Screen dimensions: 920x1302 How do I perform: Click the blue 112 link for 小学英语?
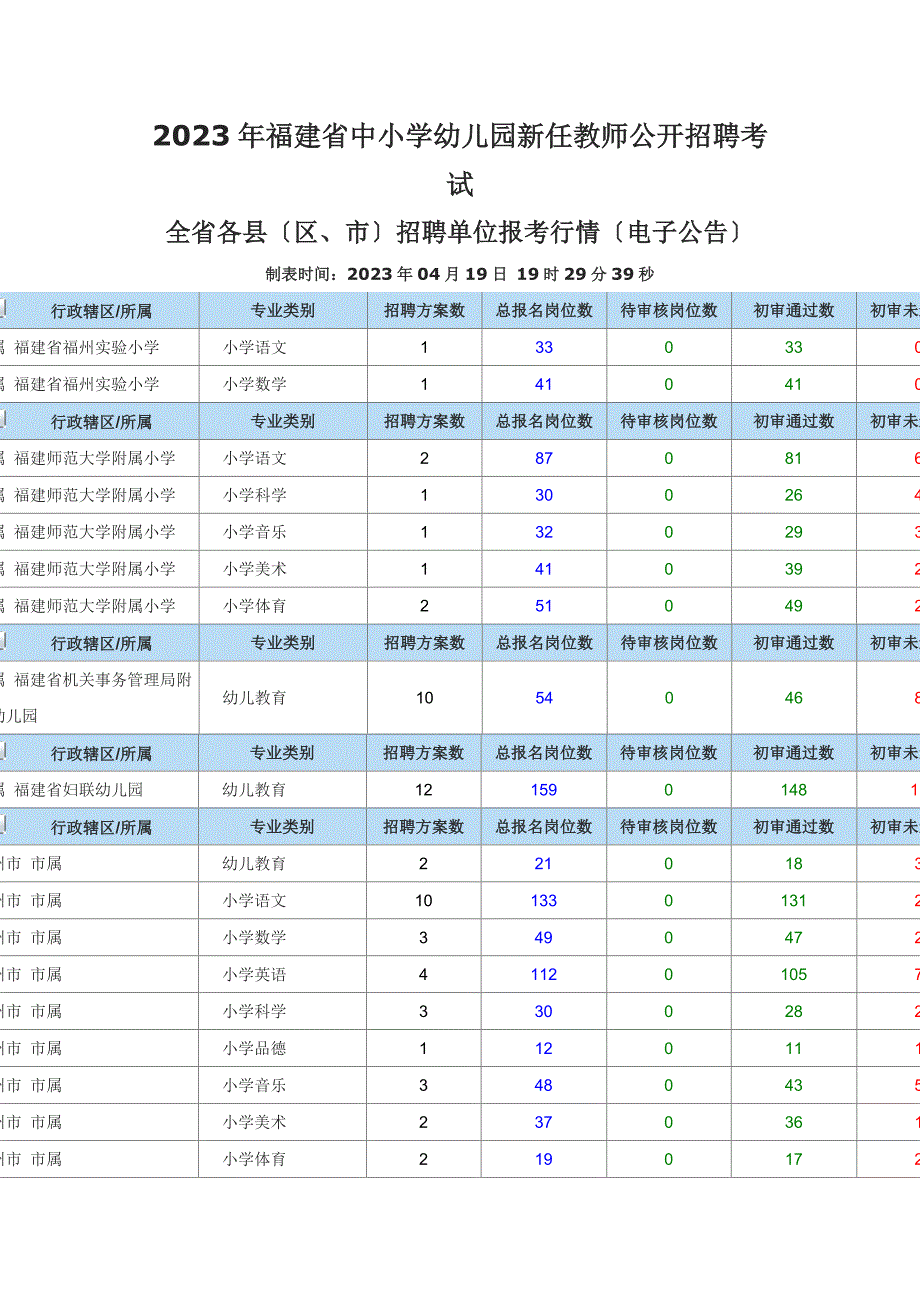[544, 975]
